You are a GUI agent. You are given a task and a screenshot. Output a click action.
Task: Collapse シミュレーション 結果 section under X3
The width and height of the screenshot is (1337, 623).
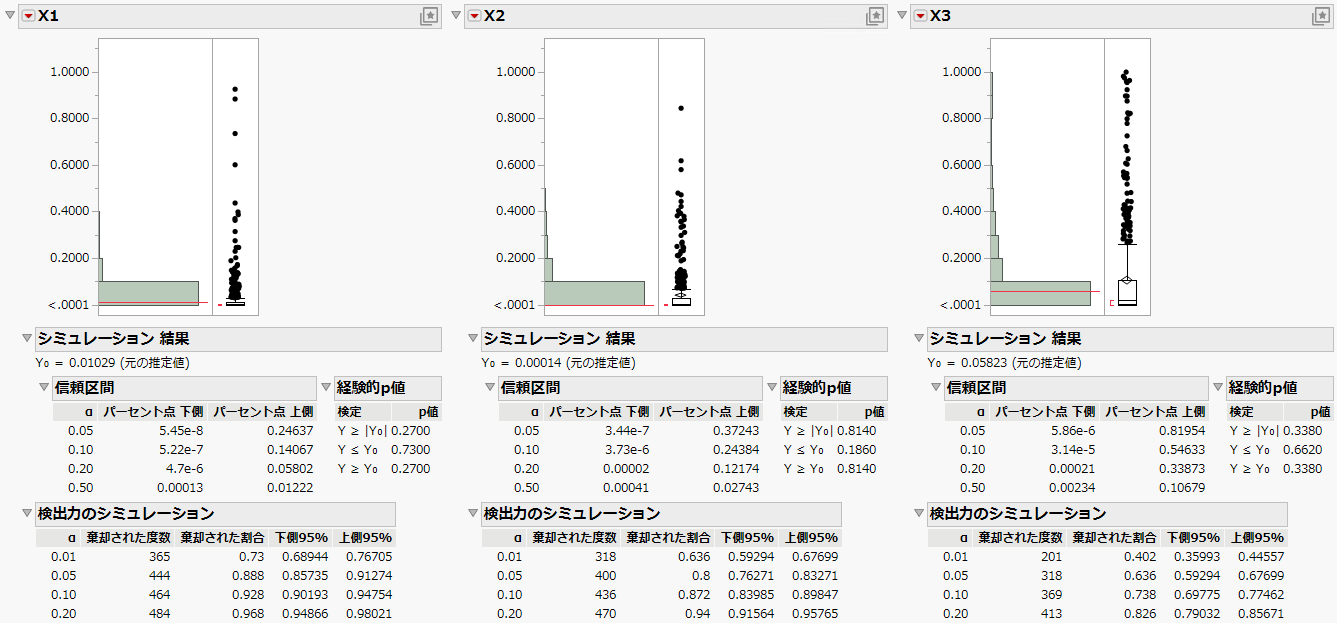919,339
